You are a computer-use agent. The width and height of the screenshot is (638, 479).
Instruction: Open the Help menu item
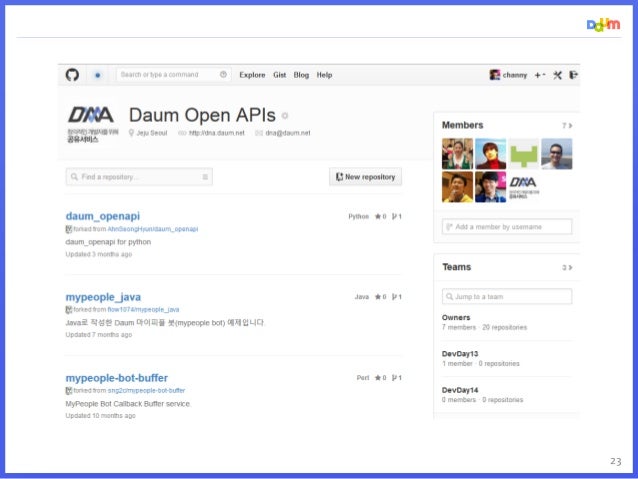[x=324, y=75]
